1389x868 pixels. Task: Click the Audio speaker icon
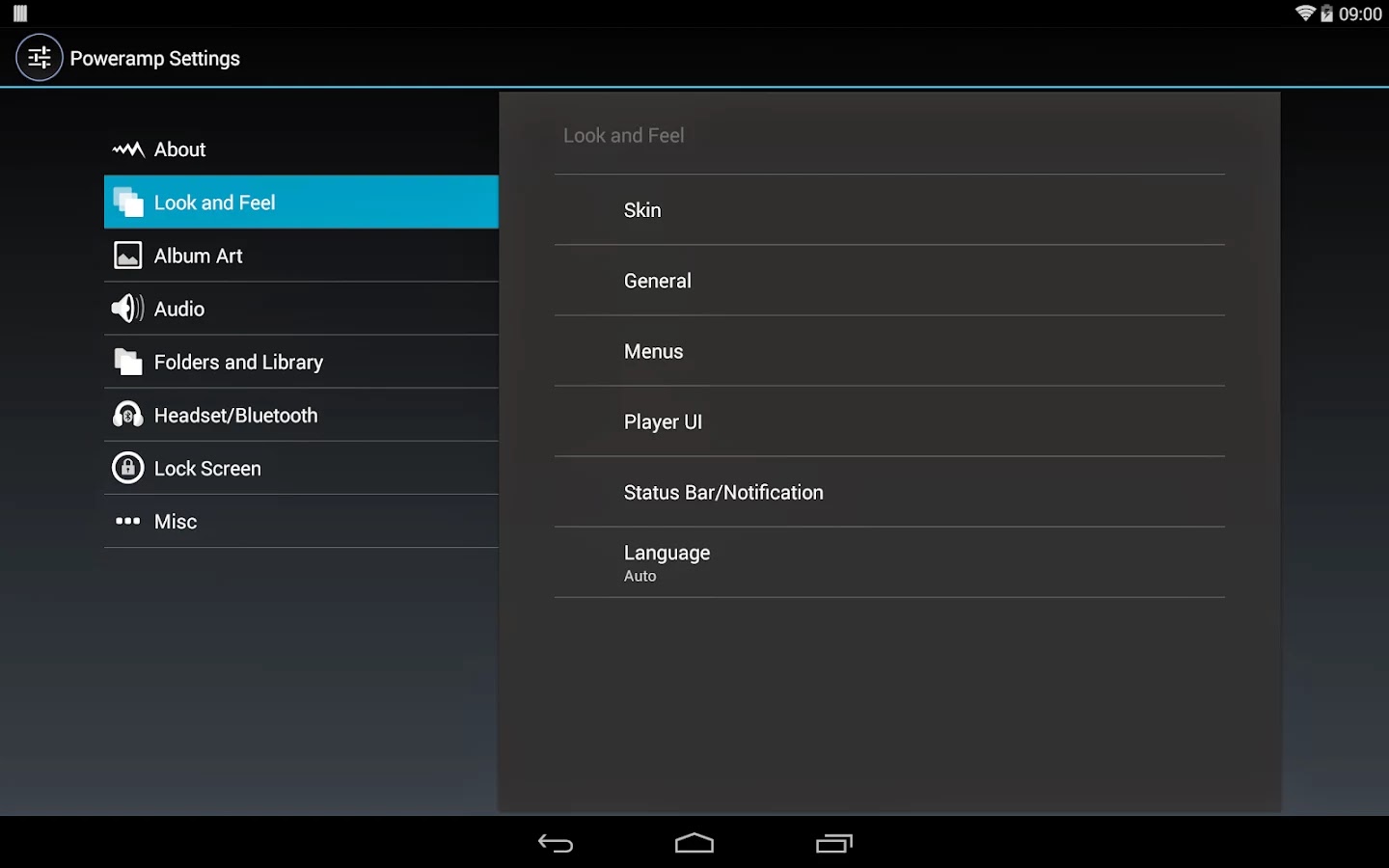point(128,309)
